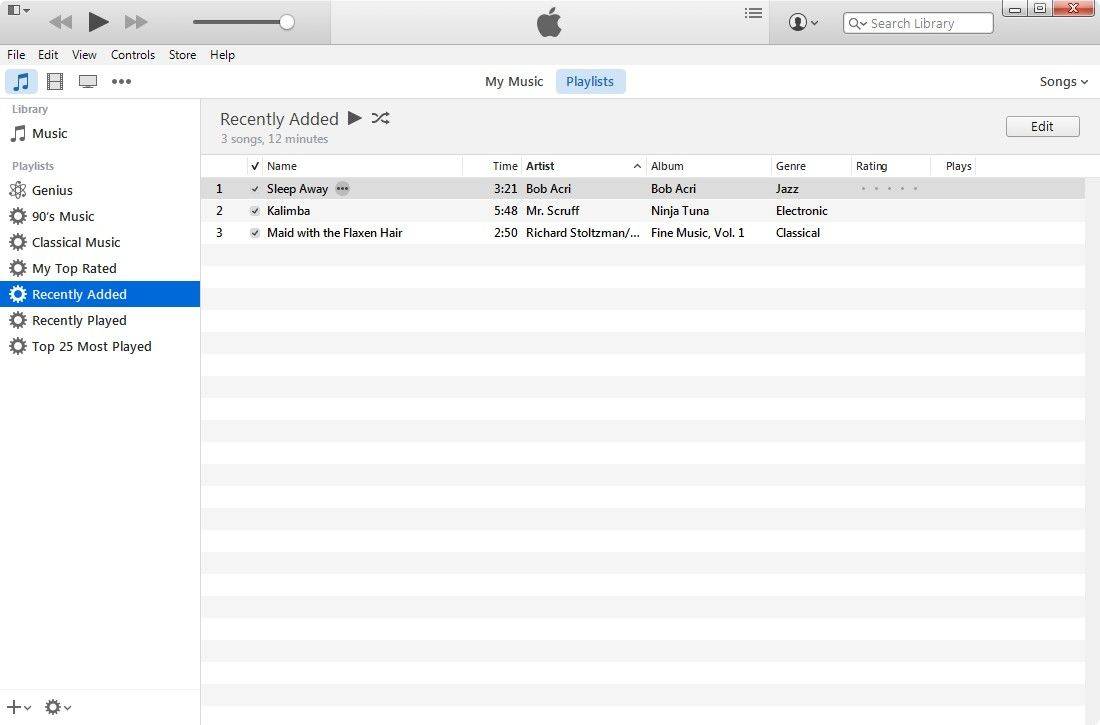The width and height of the screenshot is (1100, 725).
Task: Open the More media types ellipsis
Action: point(121,81)
